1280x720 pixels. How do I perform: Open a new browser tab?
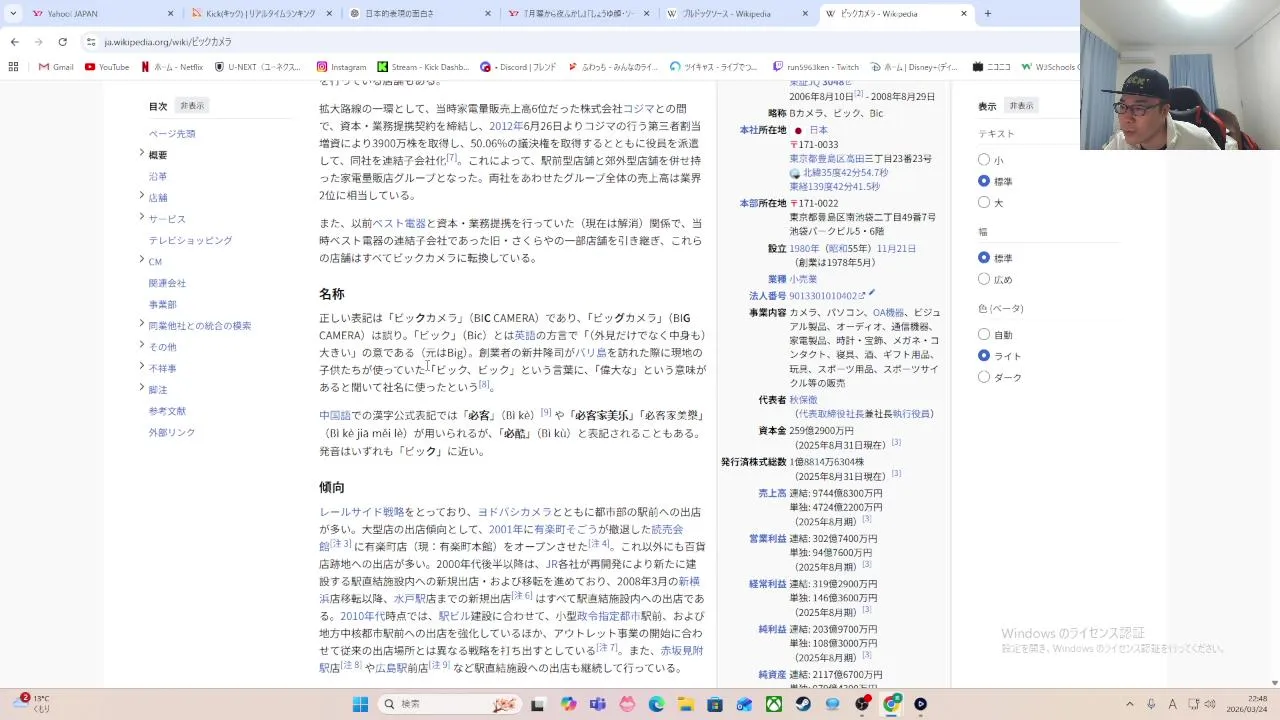[988, 14]
